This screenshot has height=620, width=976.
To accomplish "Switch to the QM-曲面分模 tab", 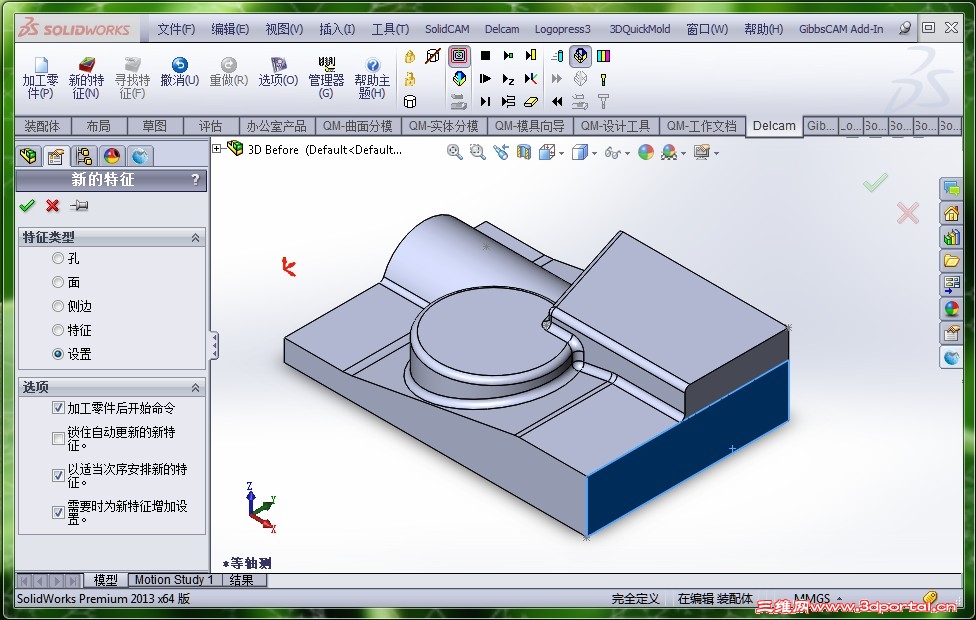I will pyautogui.click(x=357, y=126).
